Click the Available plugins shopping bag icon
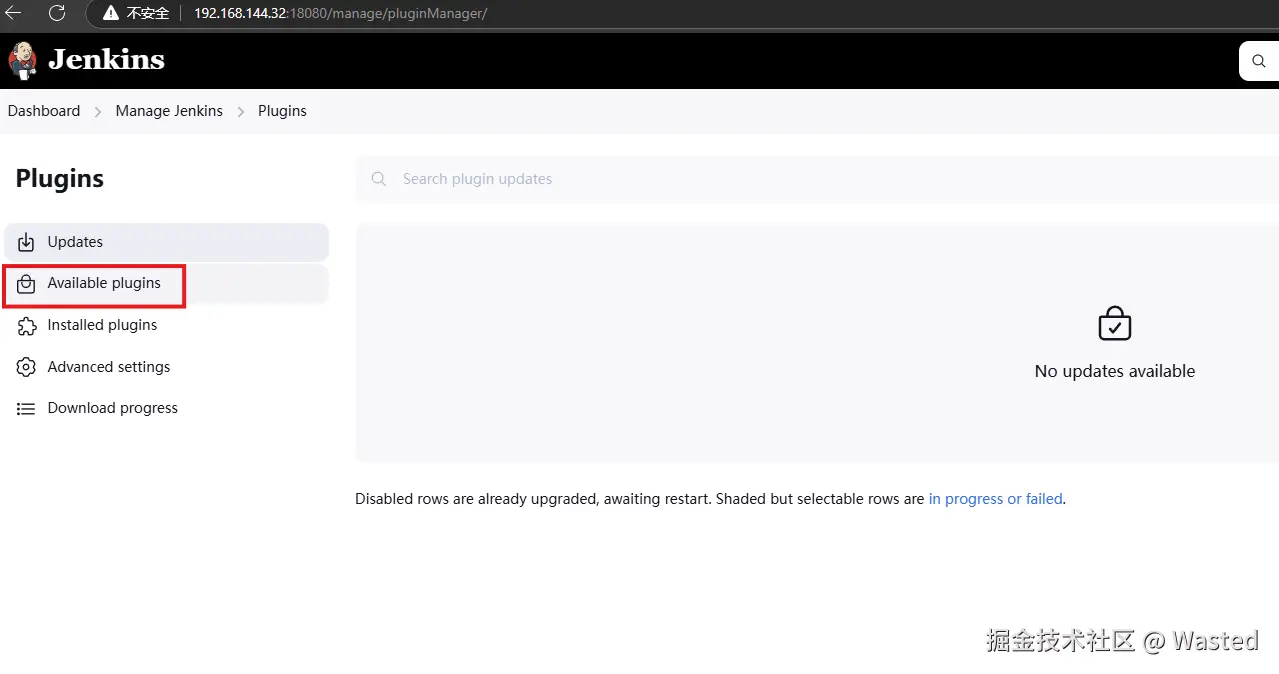This screenshot has width=1279, height=674. point(26,284)
